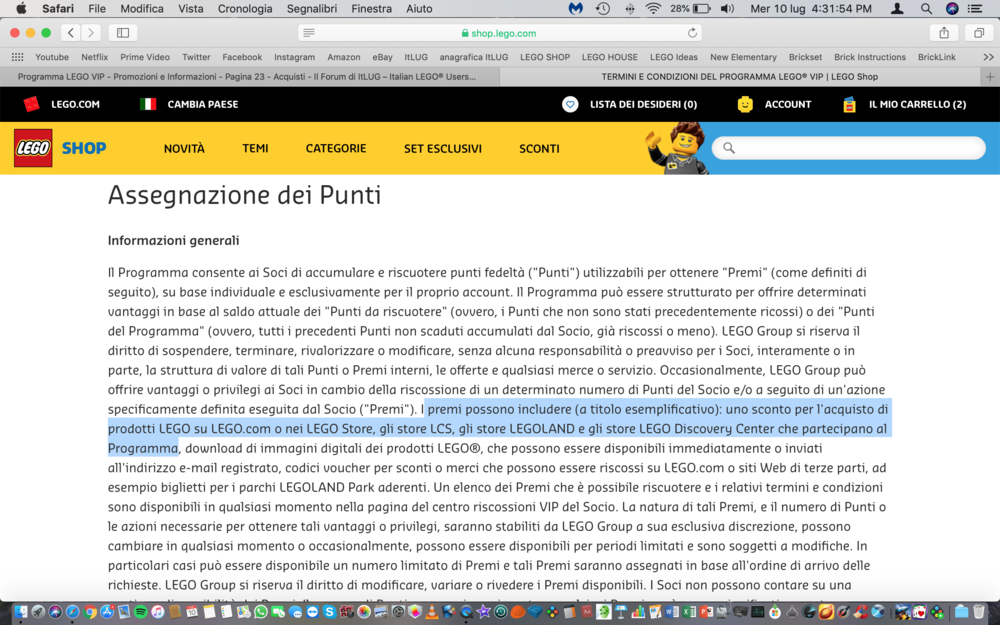
Task: Open the Wi-Fi status menu
Action: pos(653,8)
